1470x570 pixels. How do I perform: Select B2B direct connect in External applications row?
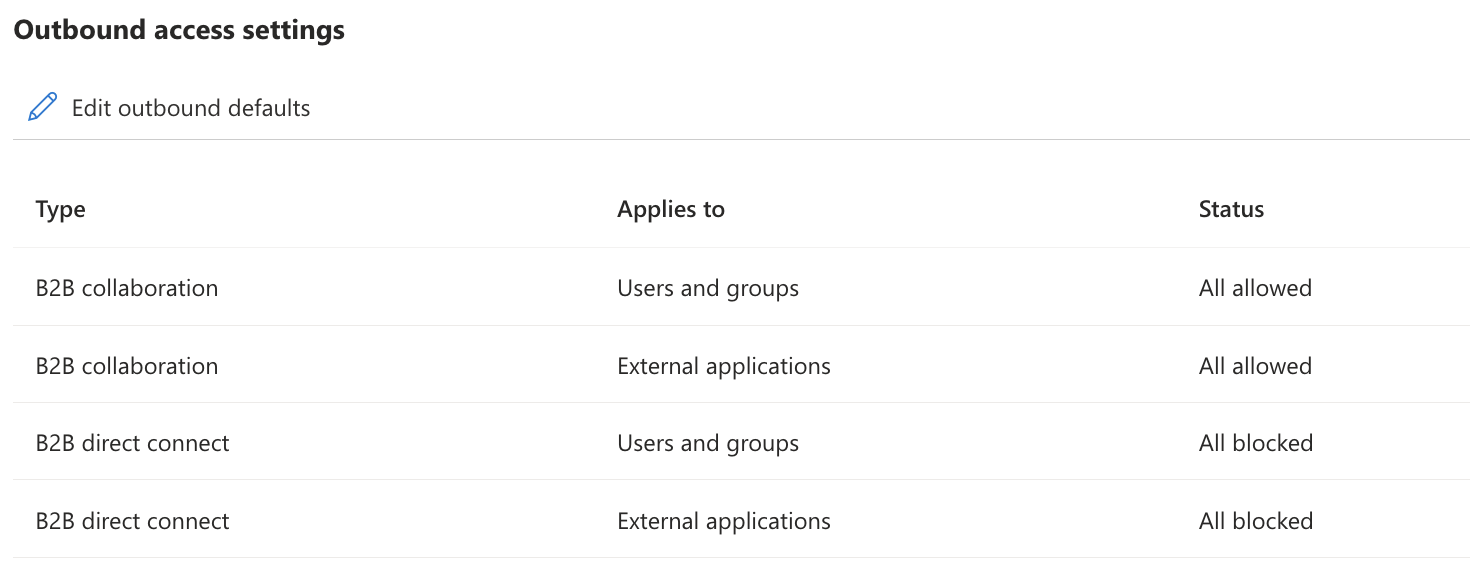[133, 521]
